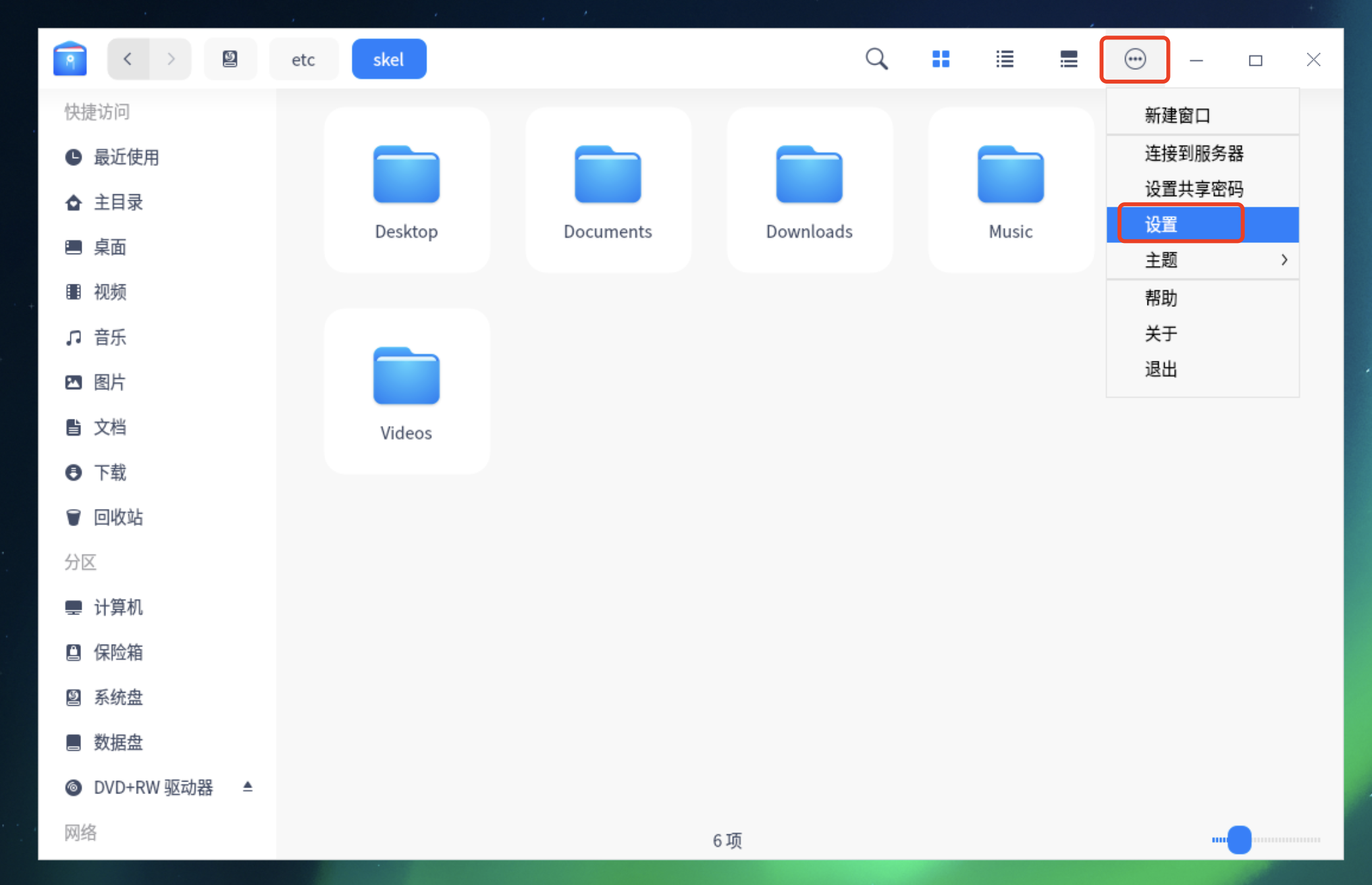Select 主题 submenu item
Image resolution: width=1372 pixels, height=885 pixels.
(x=1201, y=261)
